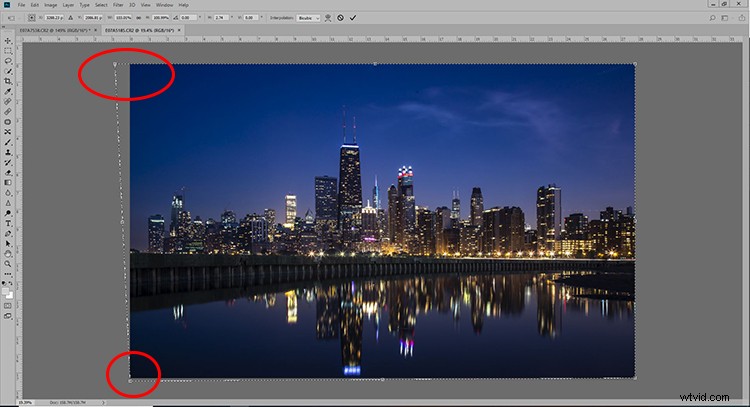Open the search icon in options bar
Image resolution: width=750 pixels, height=407 pixels.
tap(712, 18)
